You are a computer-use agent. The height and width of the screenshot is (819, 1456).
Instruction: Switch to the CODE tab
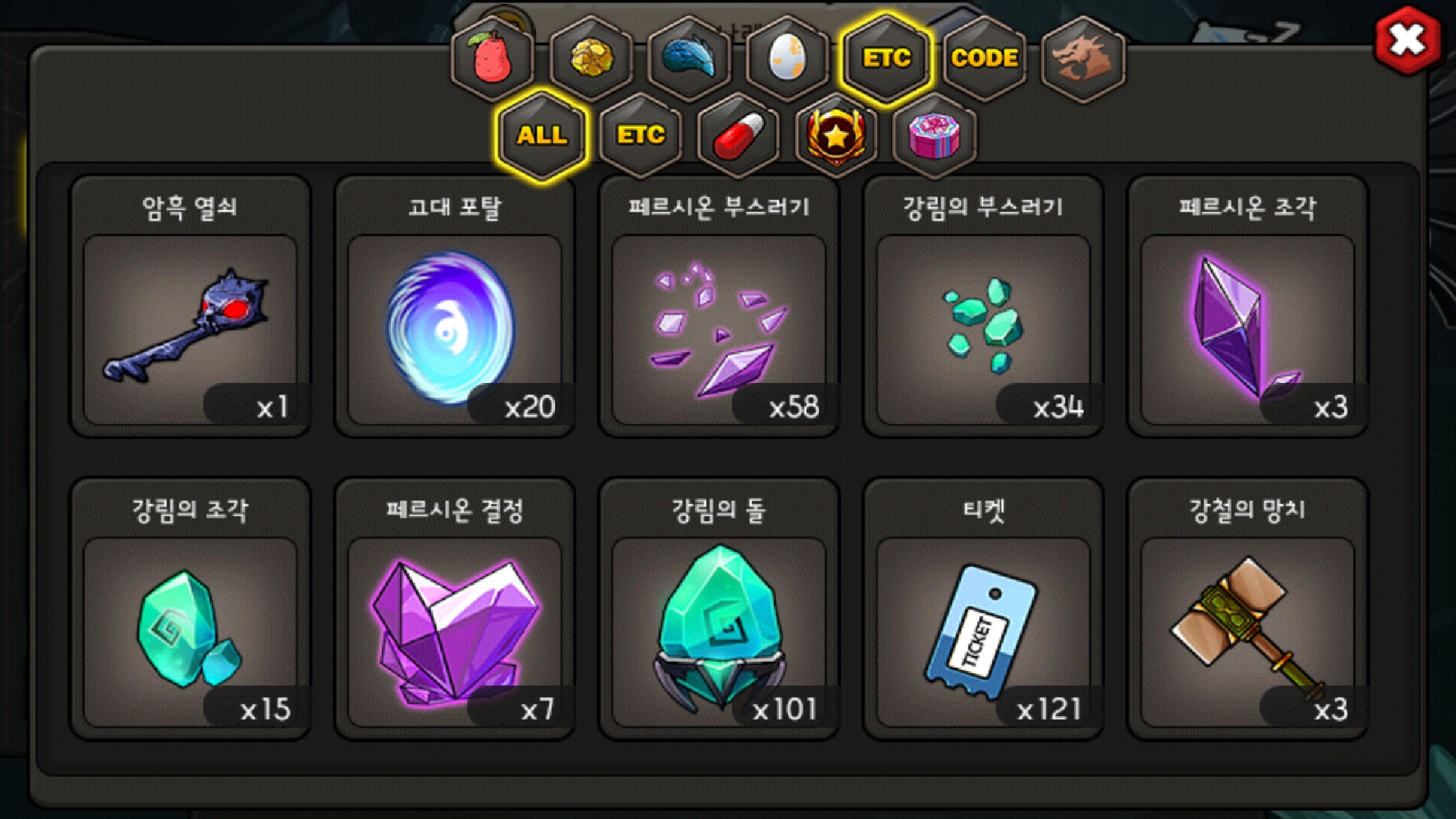pos(984,58)
